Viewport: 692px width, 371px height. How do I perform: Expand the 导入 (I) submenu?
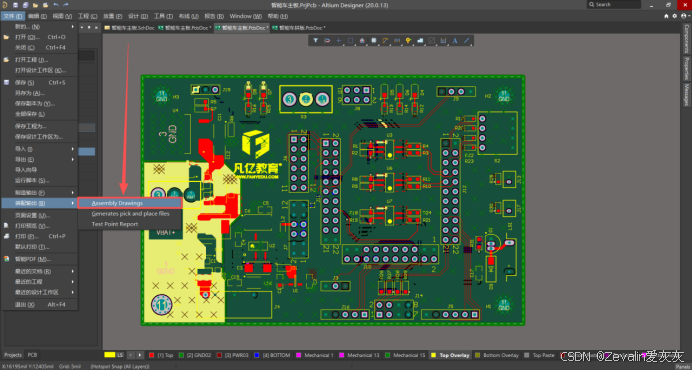(40, 149)
